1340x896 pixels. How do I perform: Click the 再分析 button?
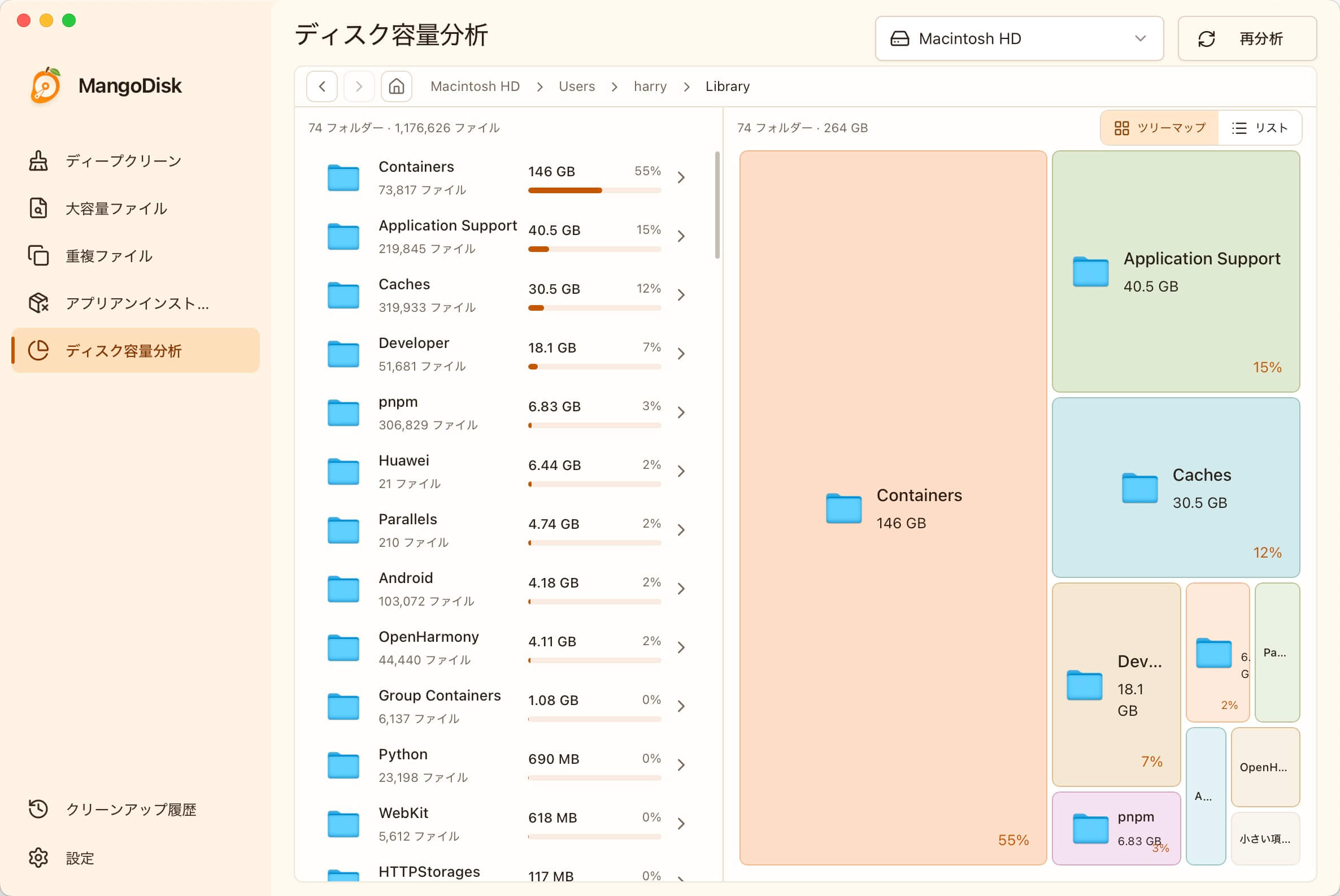pos(1247,39)
